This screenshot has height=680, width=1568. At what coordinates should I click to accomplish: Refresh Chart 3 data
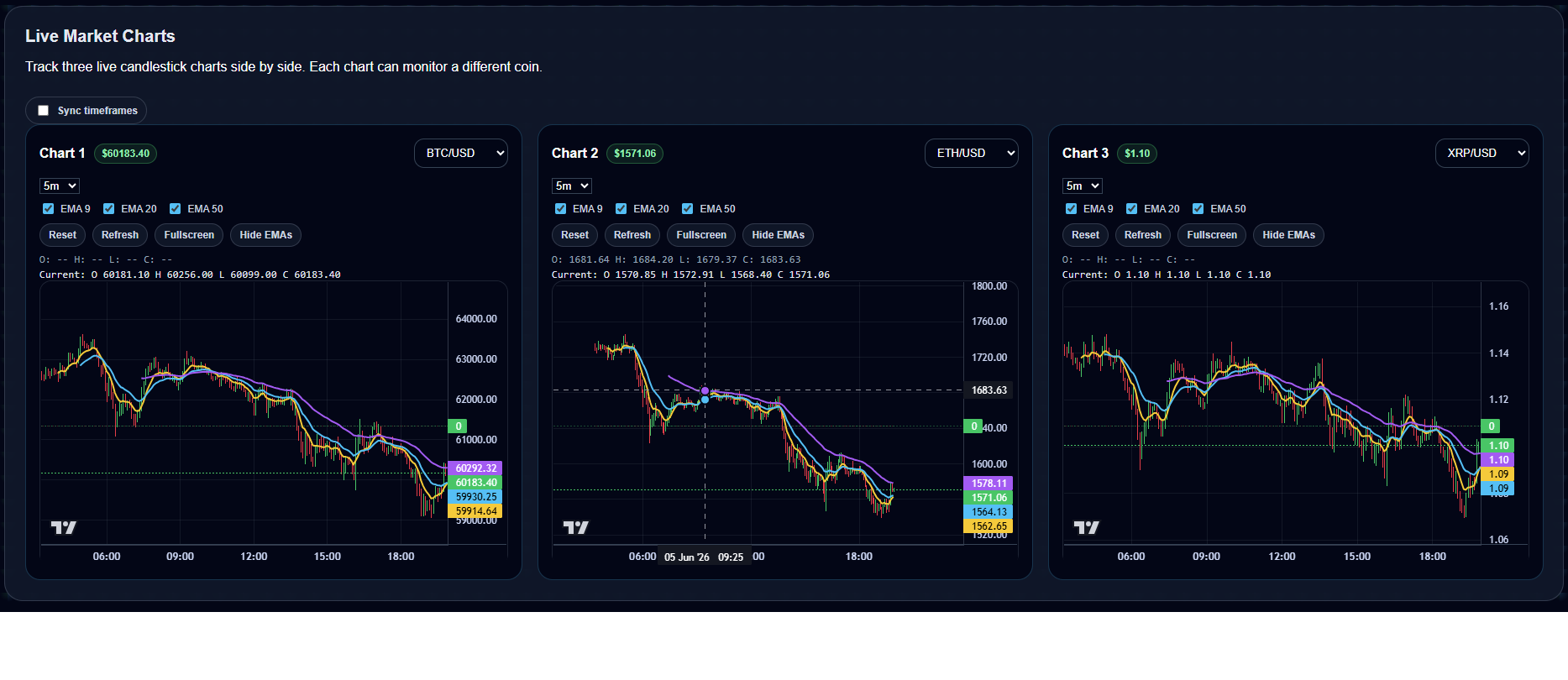(x=1143, y=235)
